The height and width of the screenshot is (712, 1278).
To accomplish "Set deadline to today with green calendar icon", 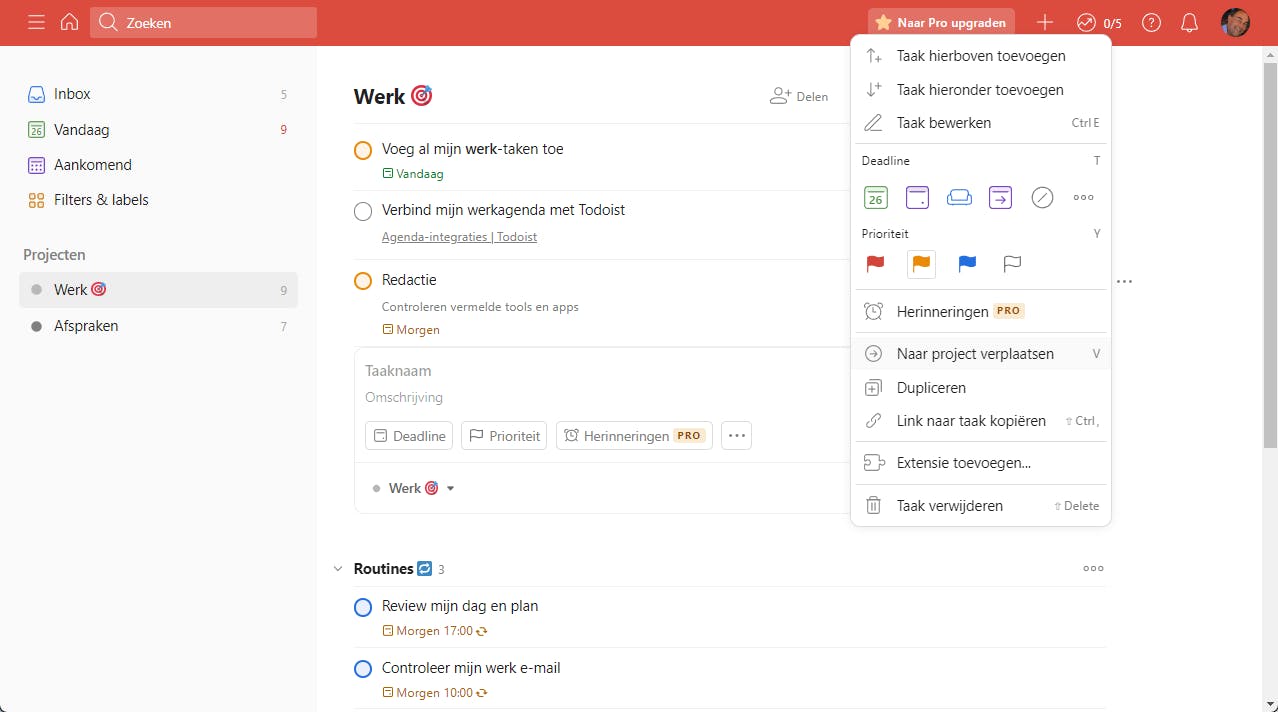I will [875, 197].
